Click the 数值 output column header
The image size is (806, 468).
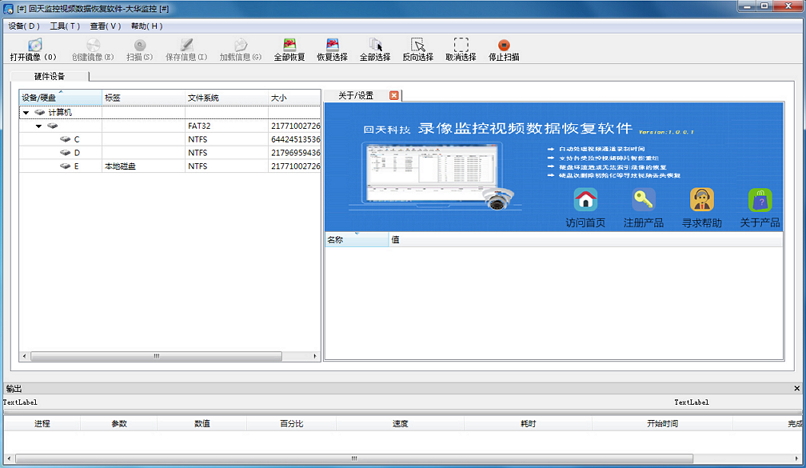[202, 424]
